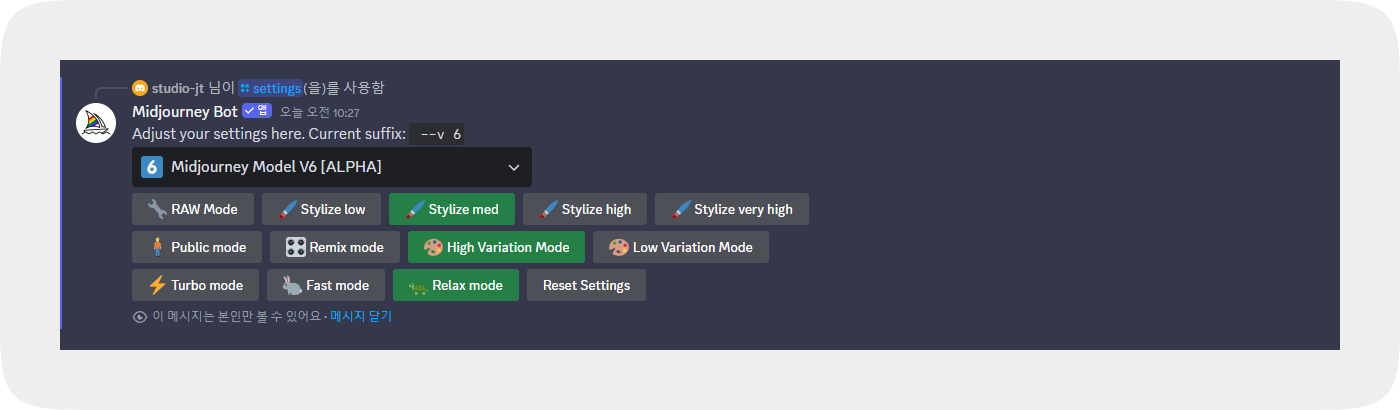Select Stylize very high option
1400x410 pixels.
[x=732, y=209]
